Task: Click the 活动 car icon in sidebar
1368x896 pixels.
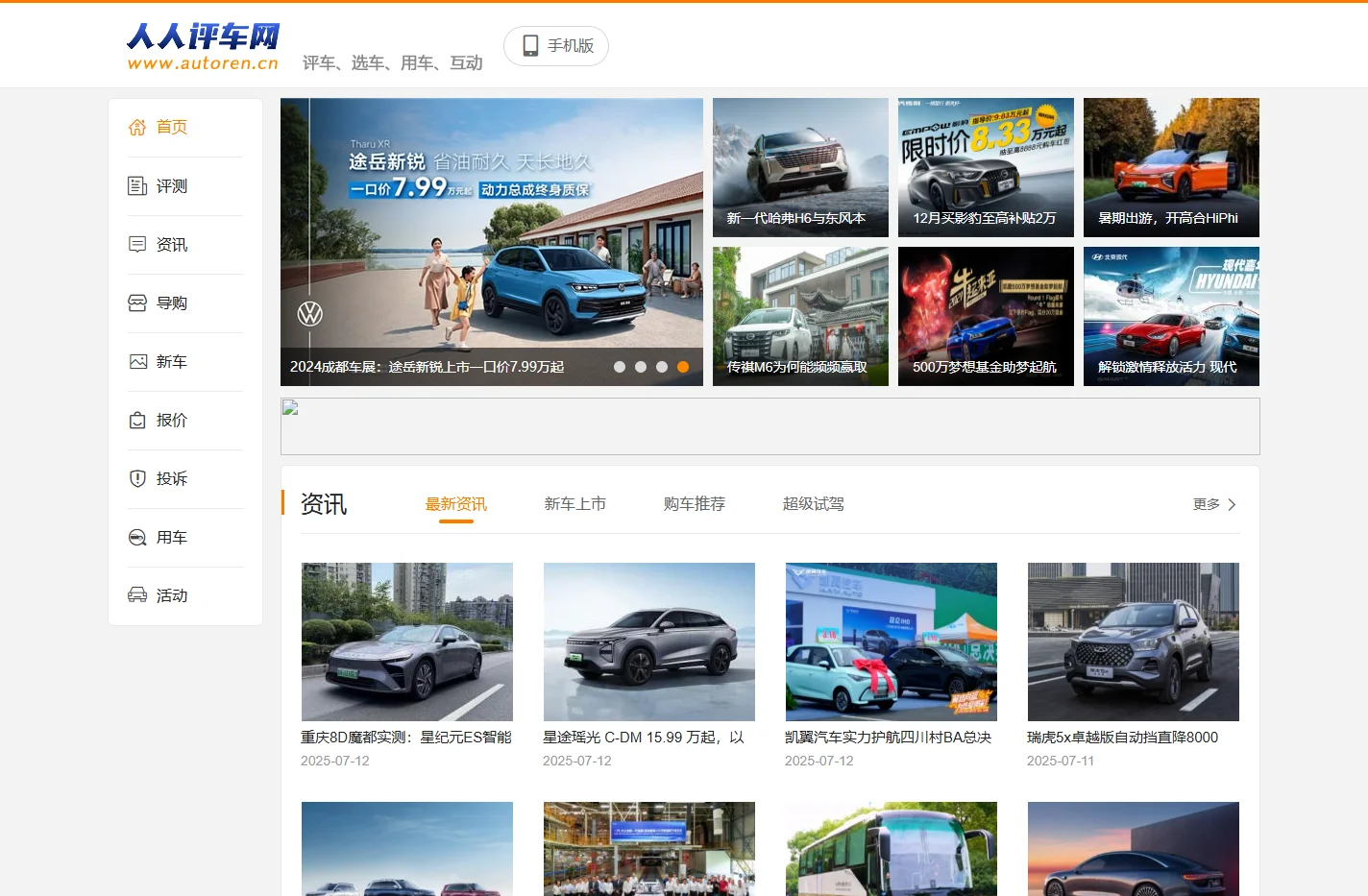Action: click(x=137, y=595)
